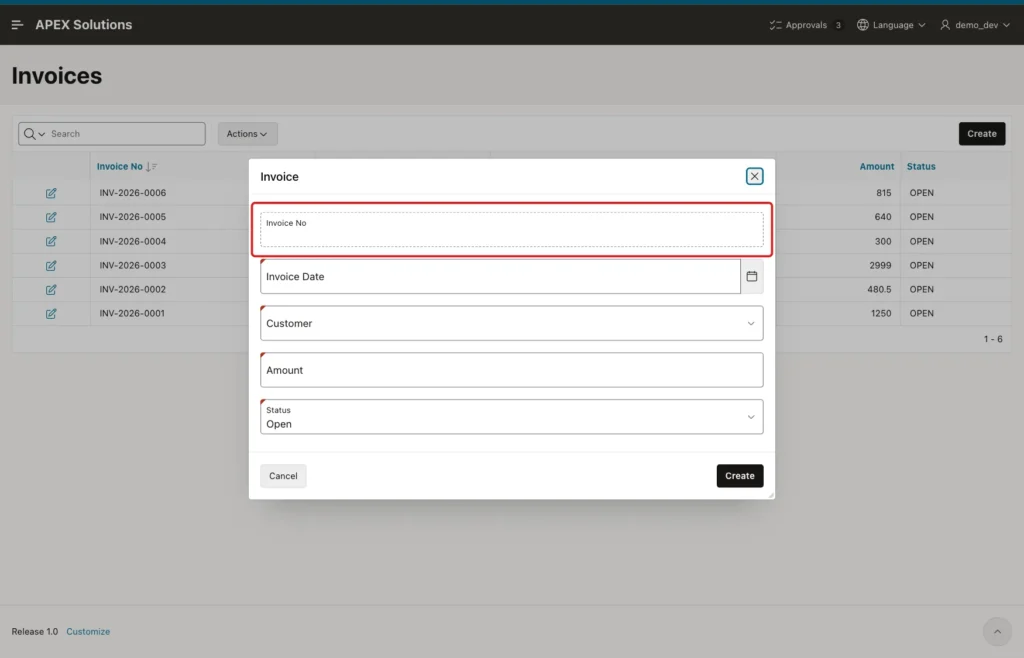1024x658 pixels.
Task: Click the search magnifier column selector
Action: click(x=34, y=134)
